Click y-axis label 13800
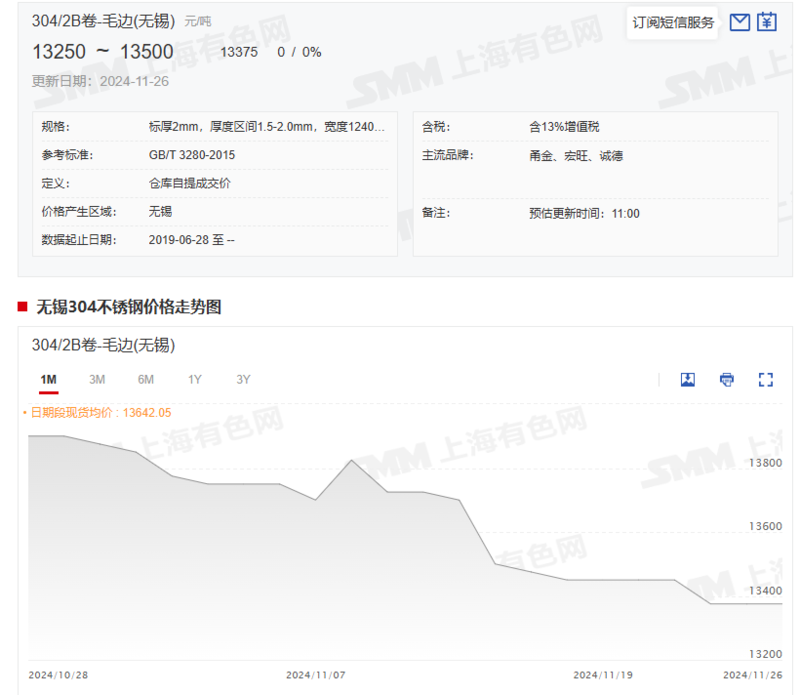 click(765, 463)
